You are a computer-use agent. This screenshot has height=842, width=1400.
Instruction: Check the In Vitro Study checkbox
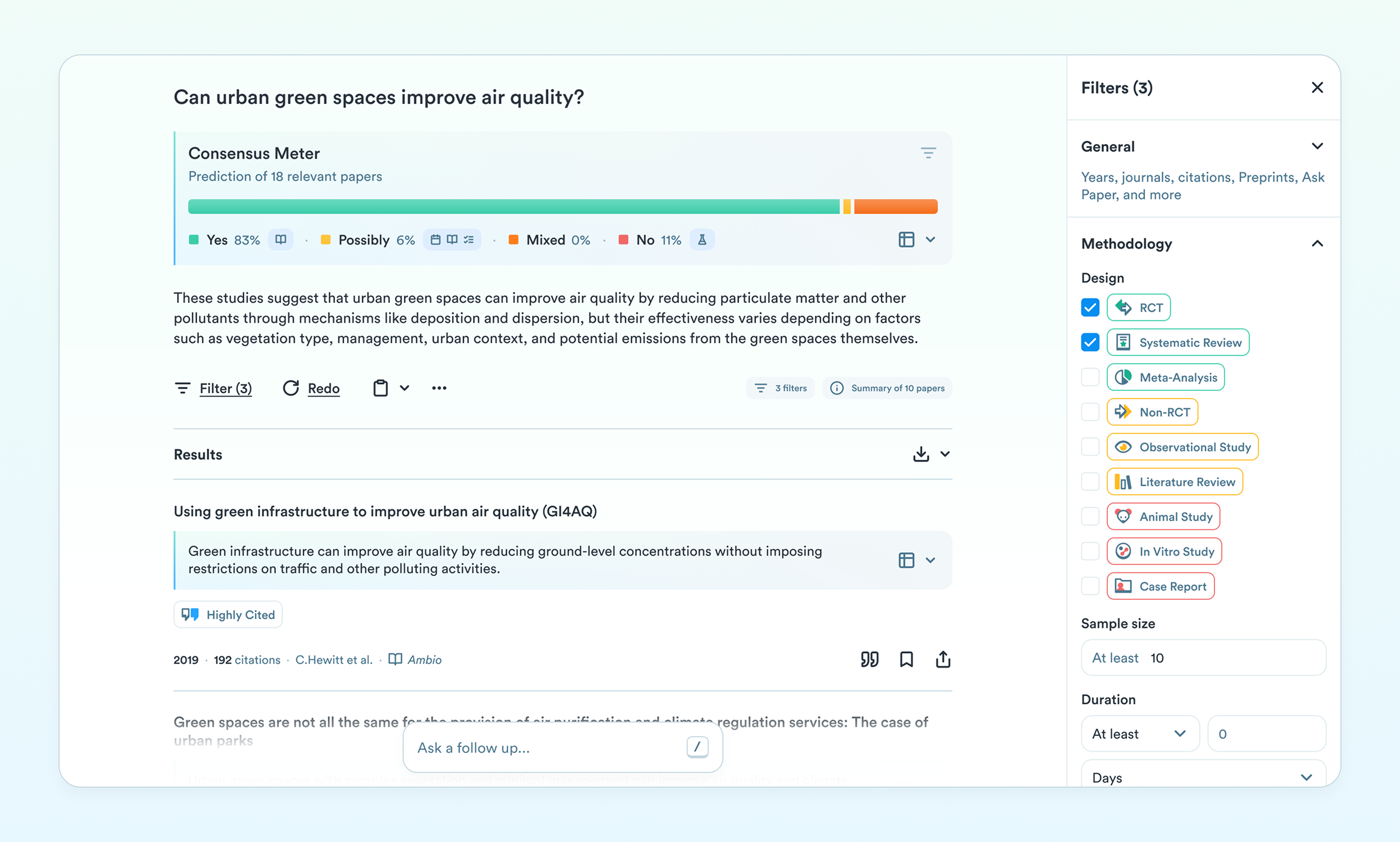(1090, 551)
